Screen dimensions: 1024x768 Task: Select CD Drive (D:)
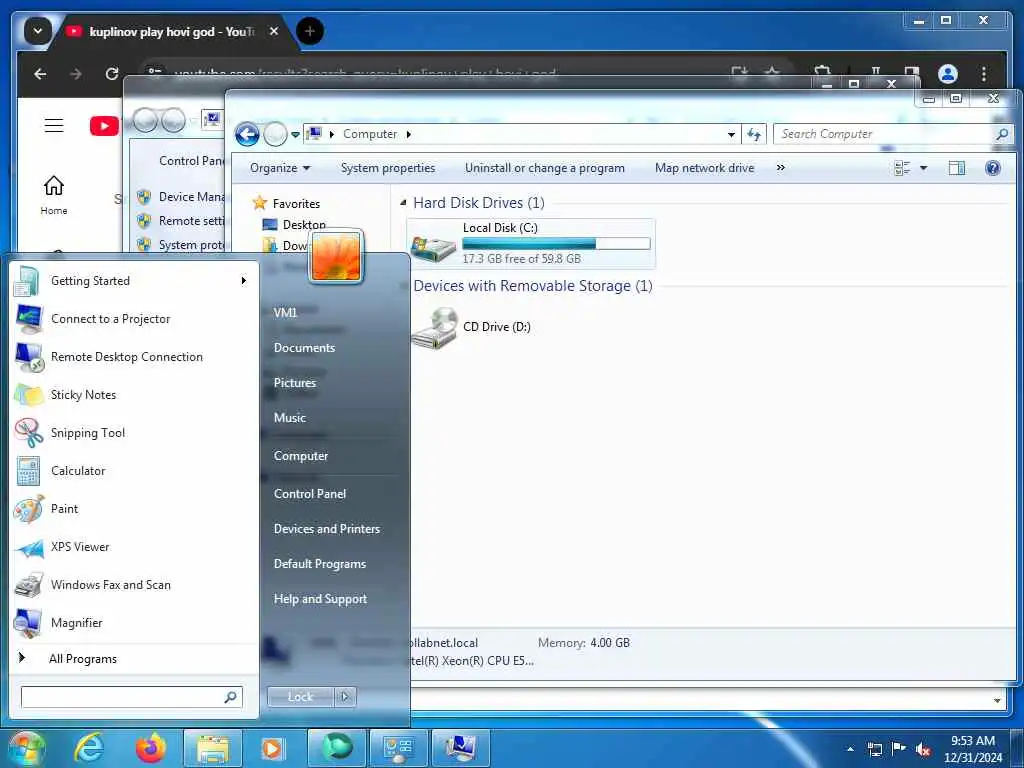point(472,327)
